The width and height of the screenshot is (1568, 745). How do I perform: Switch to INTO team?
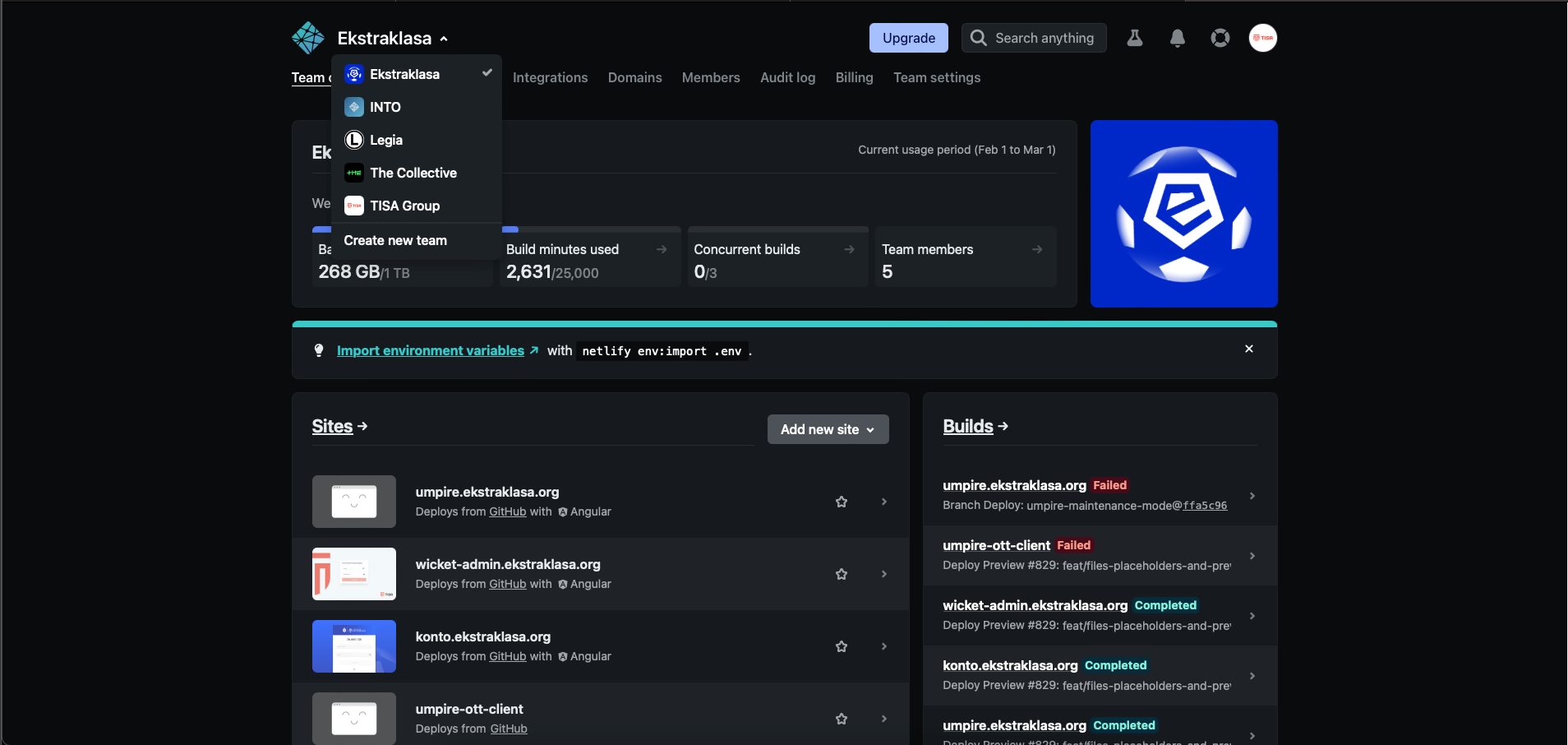(x=417, y=107)
